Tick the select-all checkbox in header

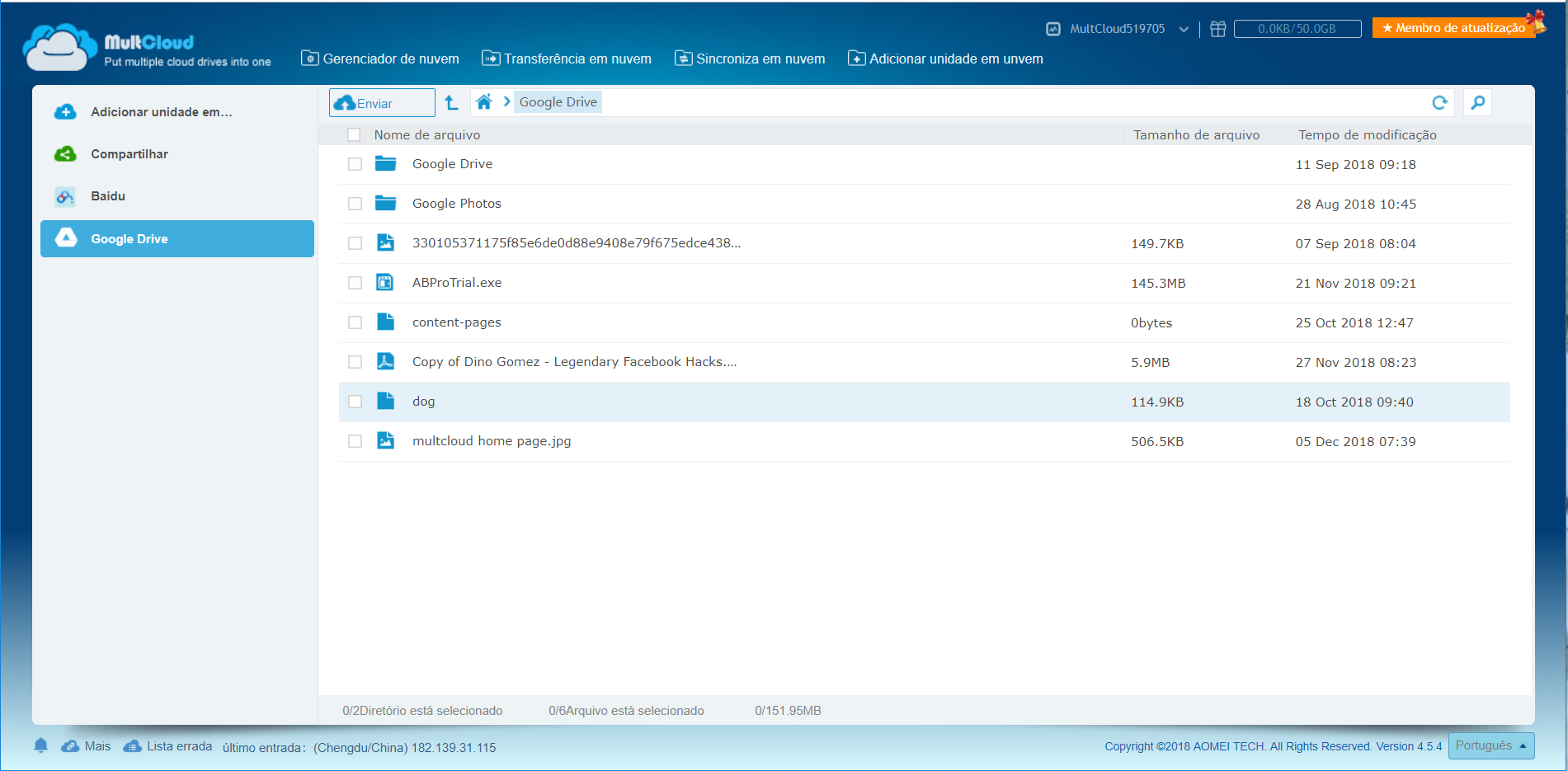[354, 134]
